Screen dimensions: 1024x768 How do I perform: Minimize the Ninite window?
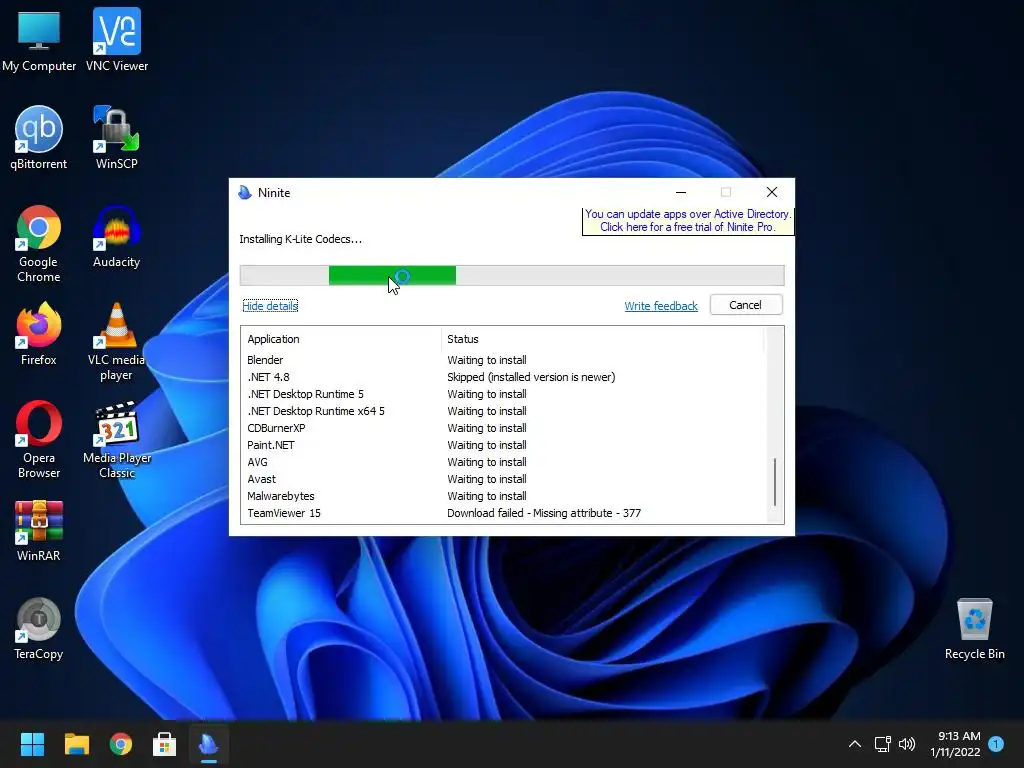[681, 192]
